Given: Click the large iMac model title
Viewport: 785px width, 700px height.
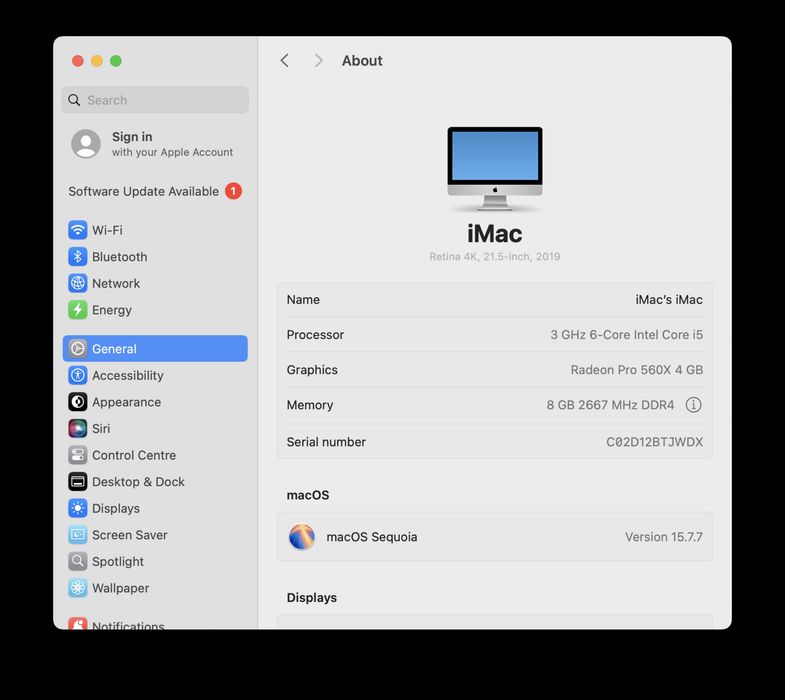Looking at the screenshot, I should (495, 233).
